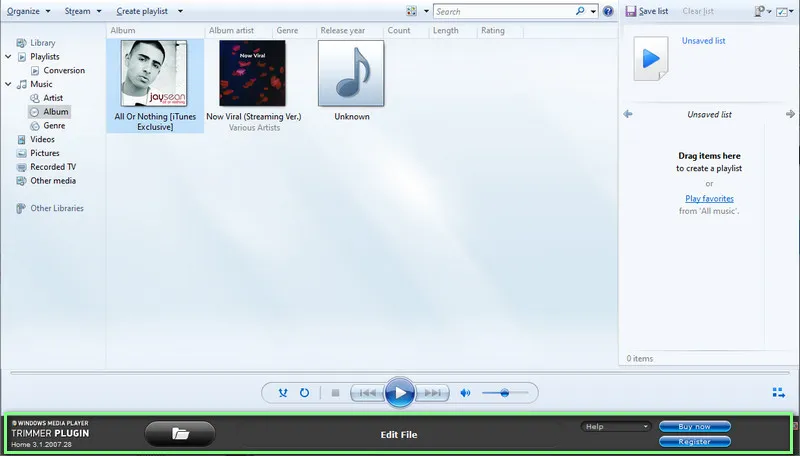Toggle shuffle mode in playback controls
The image size is (800, 456).
tap(283, 393)
